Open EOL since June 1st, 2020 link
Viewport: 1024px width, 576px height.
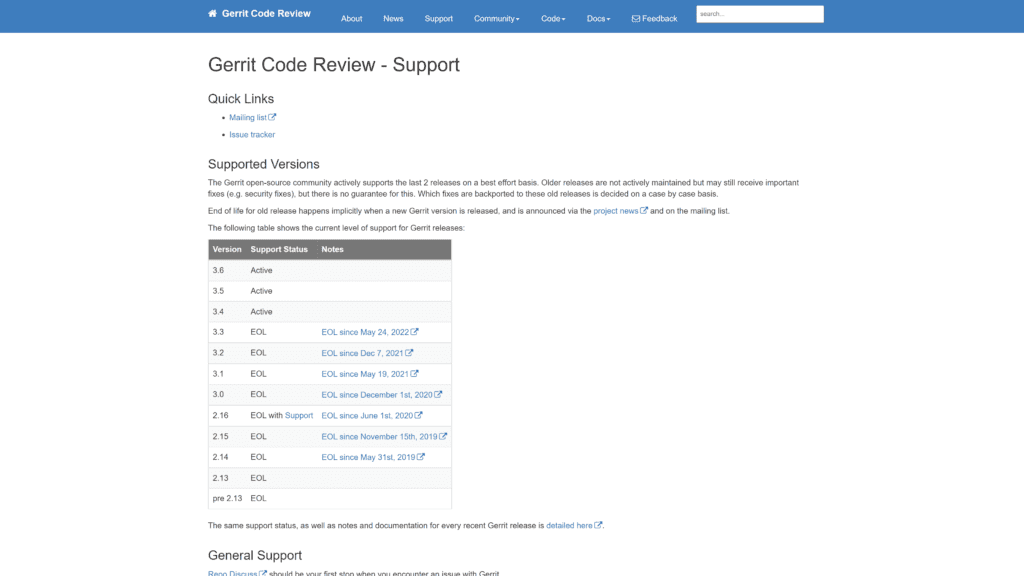[367, 415]
